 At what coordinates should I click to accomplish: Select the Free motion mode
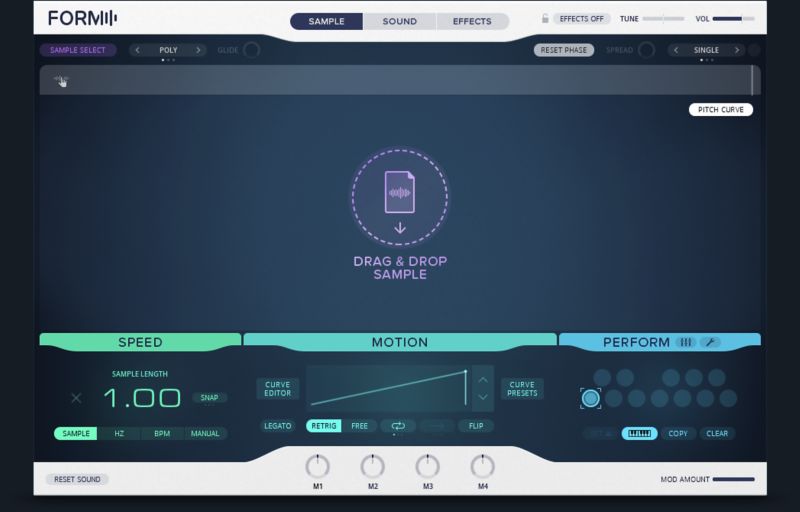[359, 426]
